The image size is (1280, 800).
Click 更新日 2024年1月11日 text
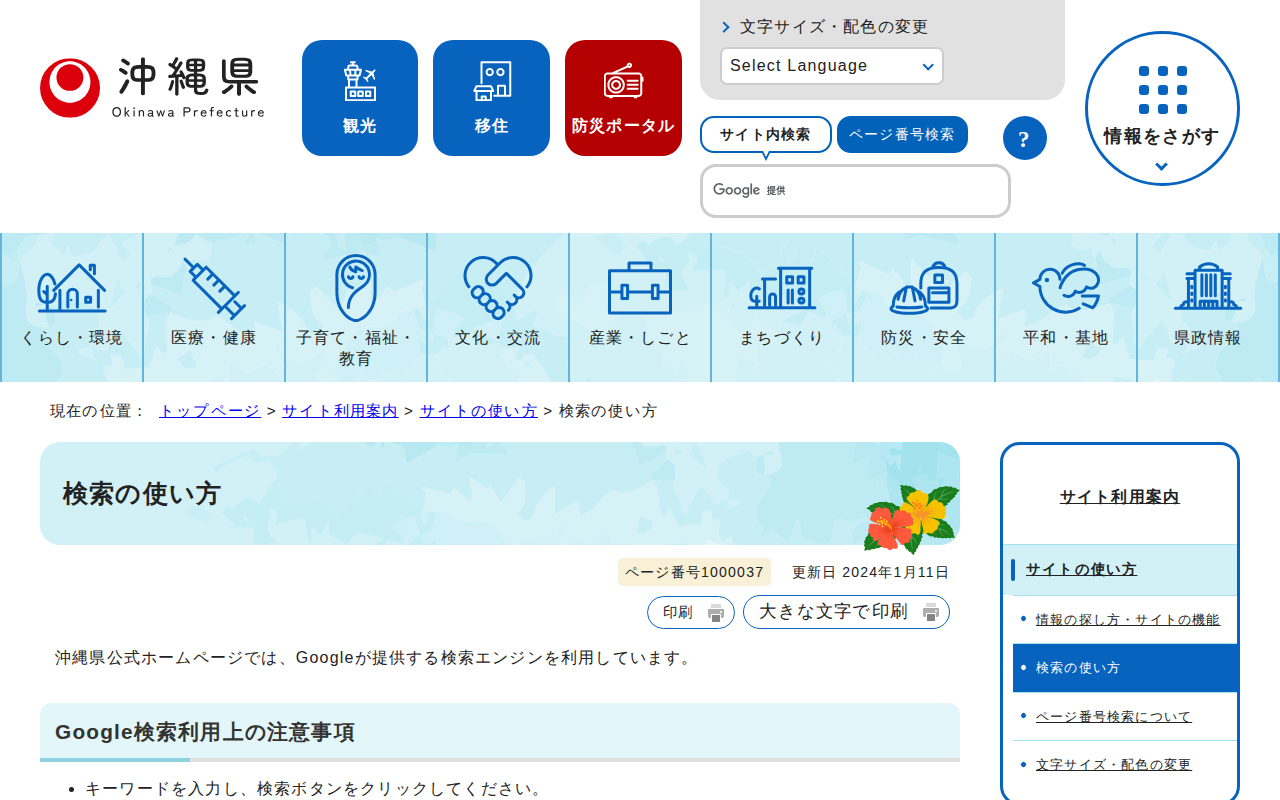click(x=870, y=572)
